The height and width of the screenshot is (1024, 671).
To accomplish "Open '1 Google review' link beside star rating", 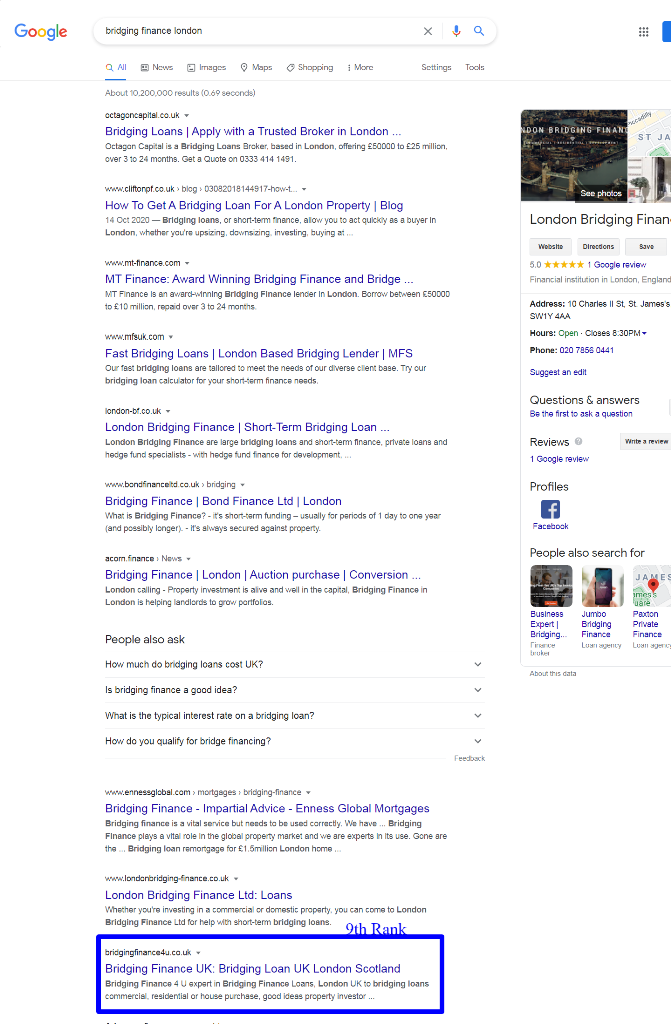I will click(616, 264).
